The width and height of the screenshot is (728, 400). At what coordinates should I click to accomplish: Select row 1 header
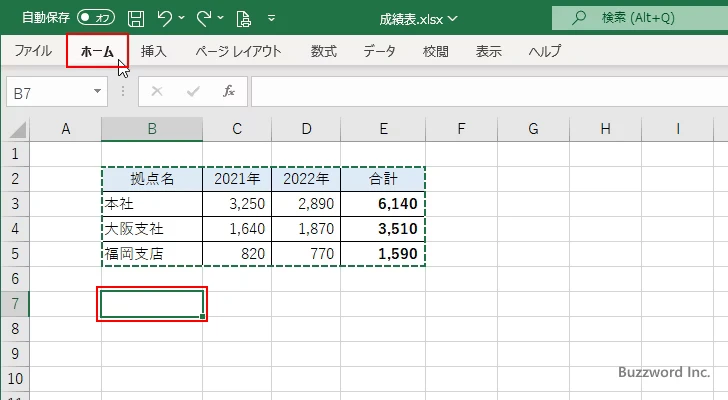[15, 154]
